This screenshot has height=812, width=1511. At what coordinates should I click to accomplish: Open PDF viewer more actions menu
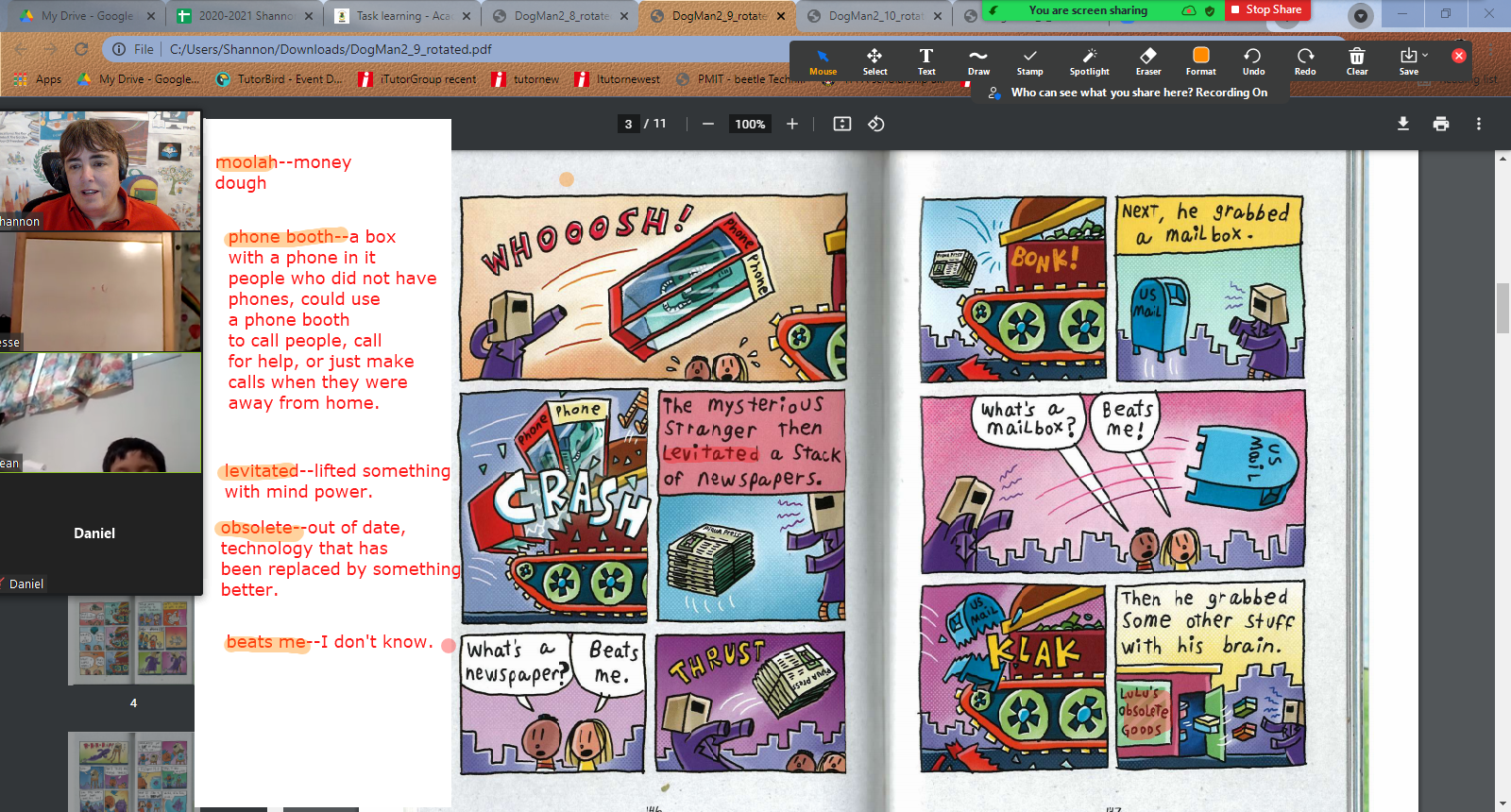pyautogui.click(x=1479, y=124)
